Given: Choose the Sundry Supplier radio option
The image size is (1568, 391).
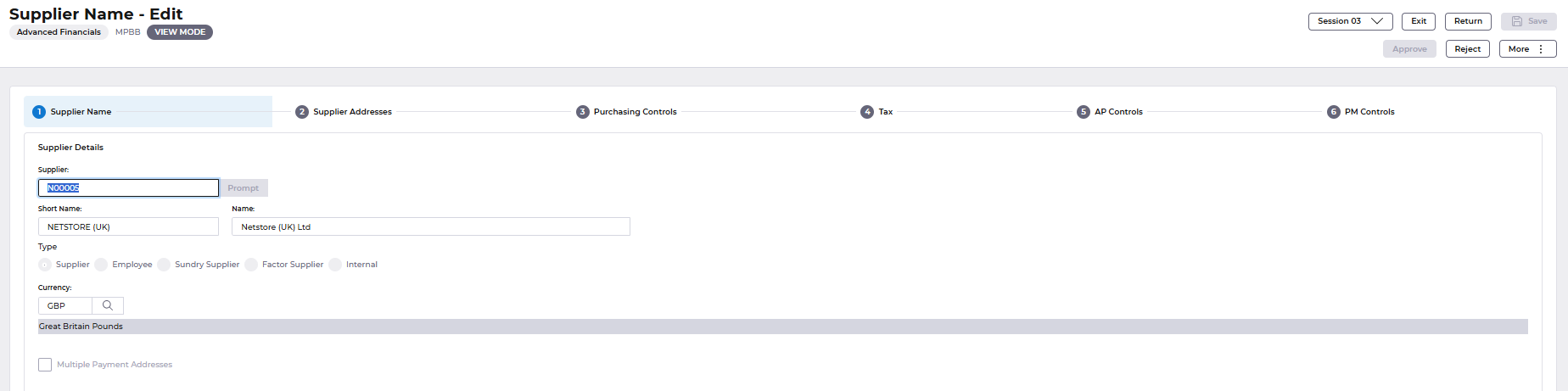Looking at the screenshot, I should coord(164,265).
